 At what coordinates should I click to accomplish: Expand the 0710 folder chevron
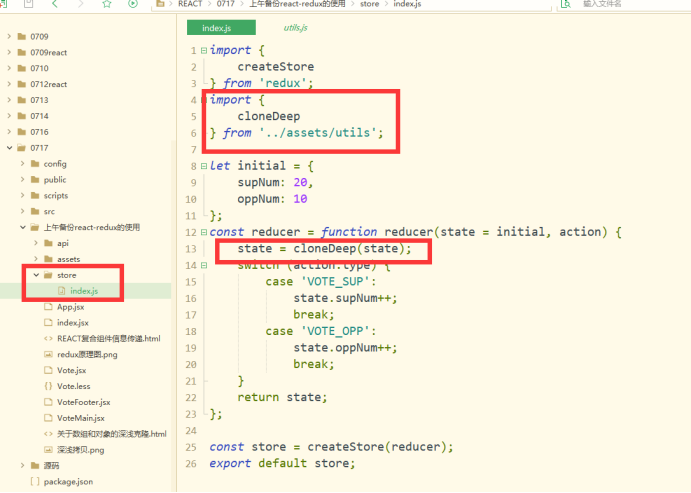pos(9,68)
